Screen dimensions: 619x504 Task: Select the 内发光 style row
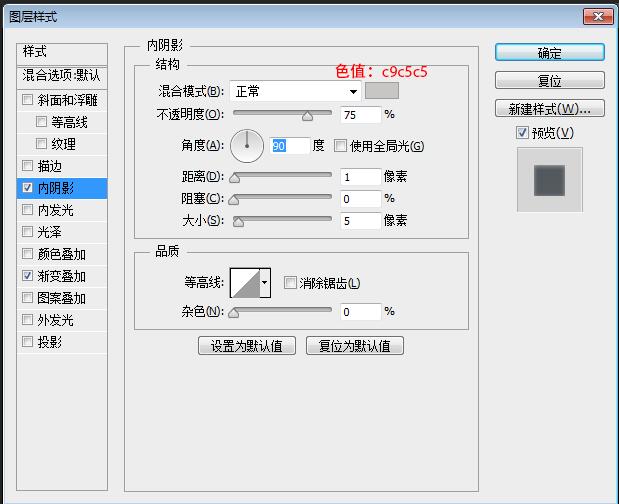point(62,210)
